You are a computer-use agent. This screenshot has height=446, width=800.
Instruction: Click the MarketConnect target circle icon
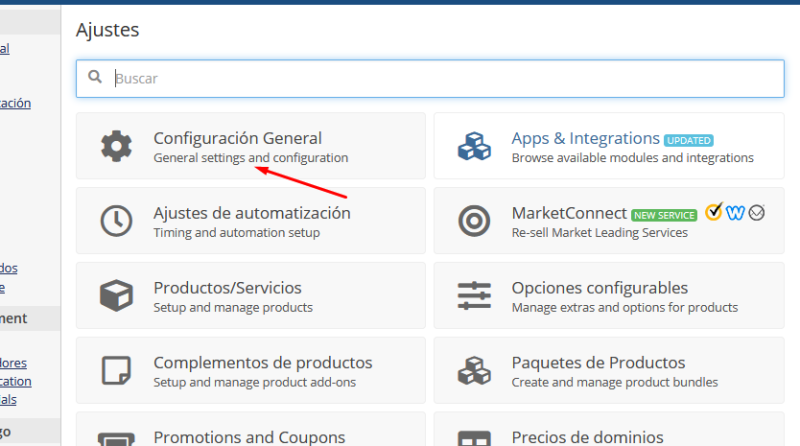click(474, 221)
